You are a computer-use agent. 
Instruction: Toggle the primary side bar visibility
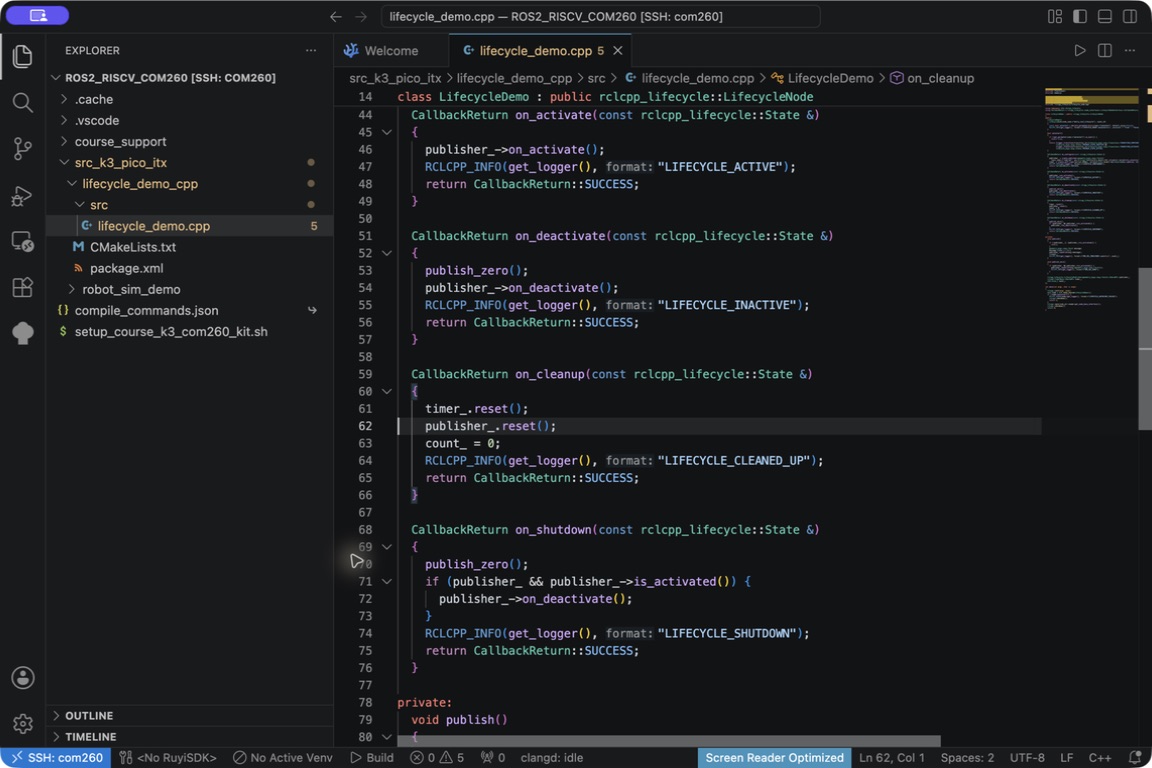[x=1079, y=16]
